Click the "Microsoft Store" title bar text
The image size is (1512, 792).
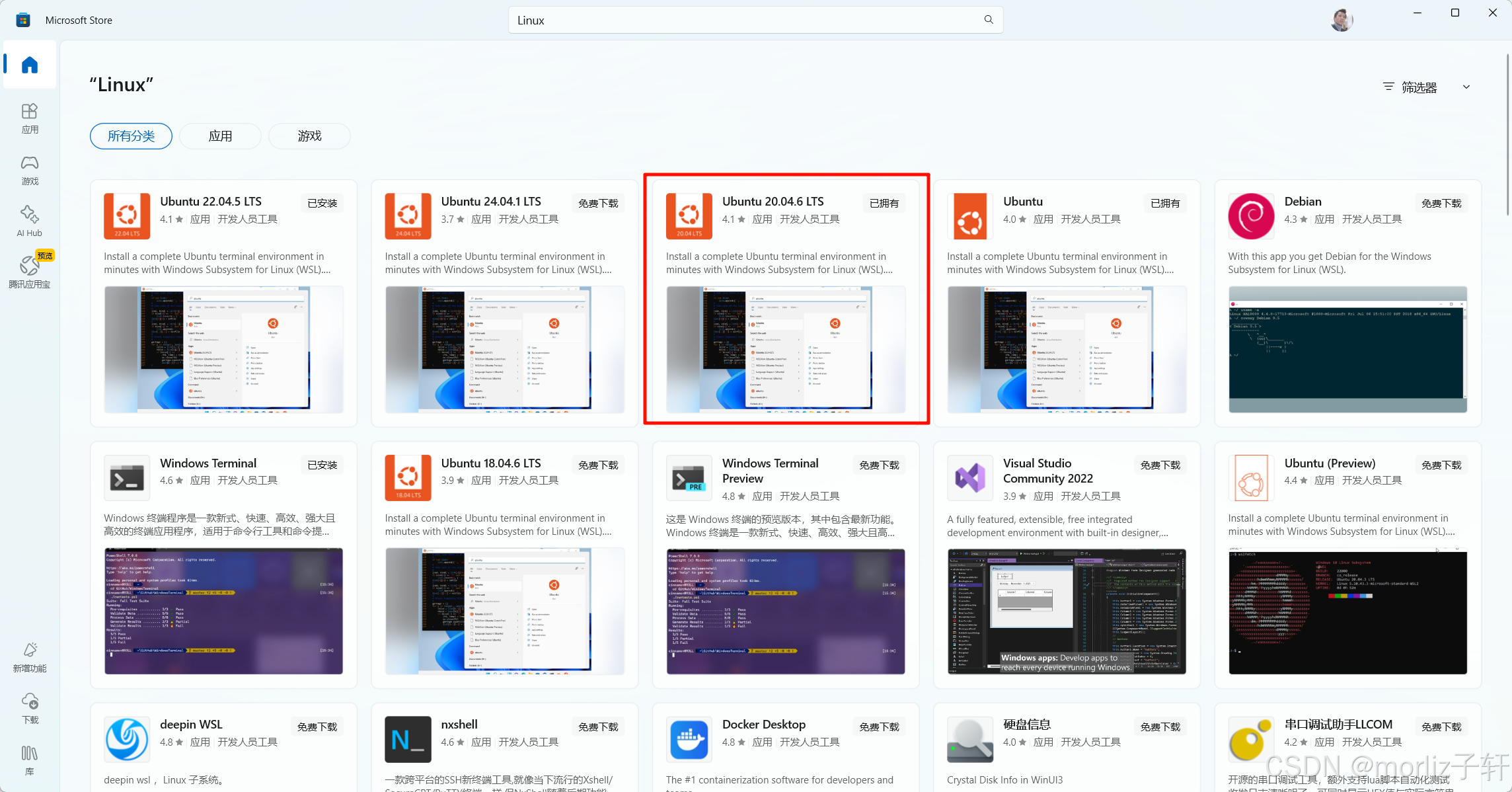click(x=79, y=20)
